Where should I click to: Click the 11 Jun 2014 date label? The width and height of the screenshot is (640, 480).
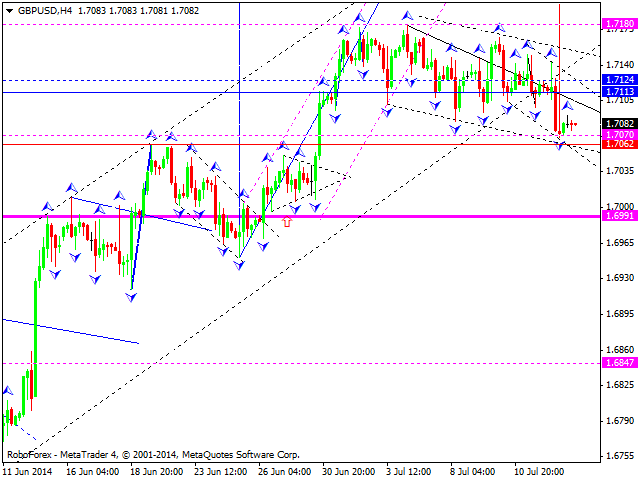tap(30, 469)
